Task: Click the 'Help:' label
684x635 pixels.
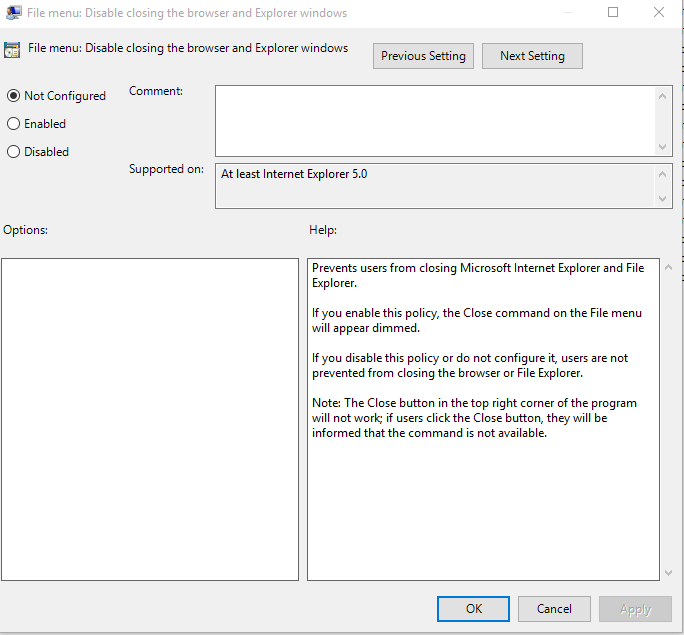Action: tap(323, 230)
